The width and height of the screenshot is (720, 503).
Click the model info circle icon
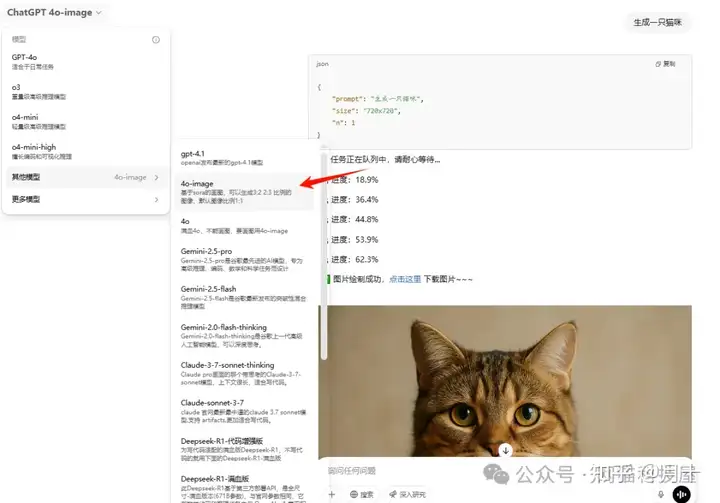pyautogui.click(x=156, y=40)
